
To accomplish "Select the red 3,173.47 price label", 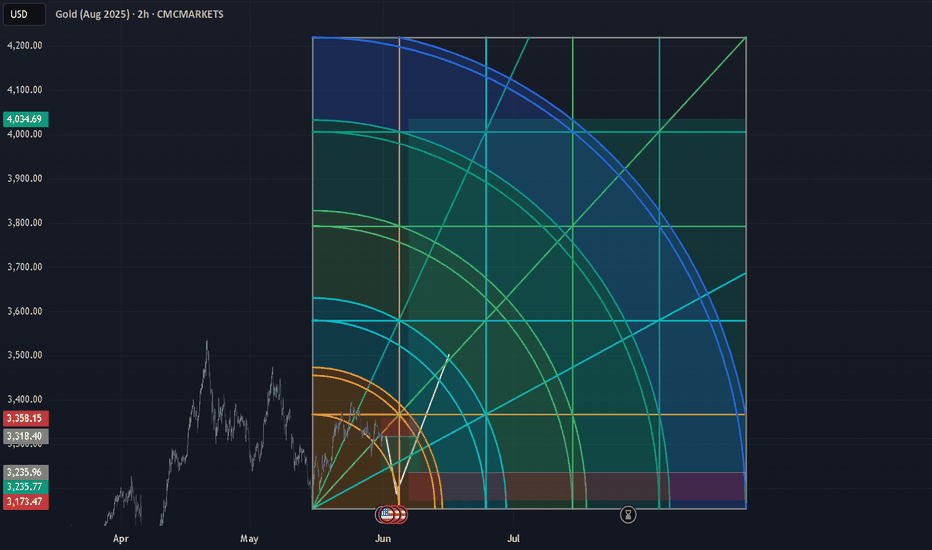I will (x=25, y=501).
